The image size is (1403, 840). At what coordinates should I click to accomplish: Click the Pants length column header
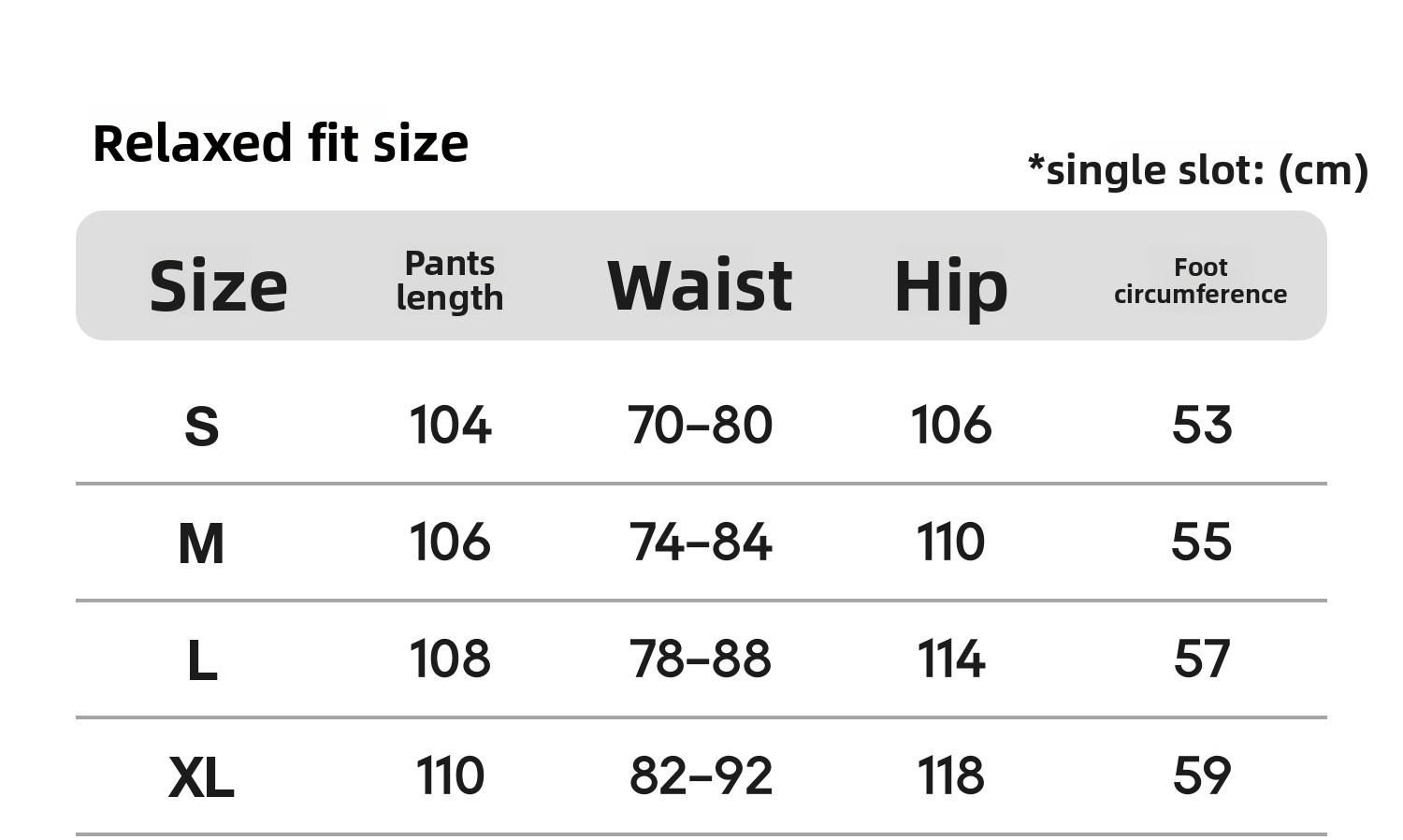(x=450, y=281)
